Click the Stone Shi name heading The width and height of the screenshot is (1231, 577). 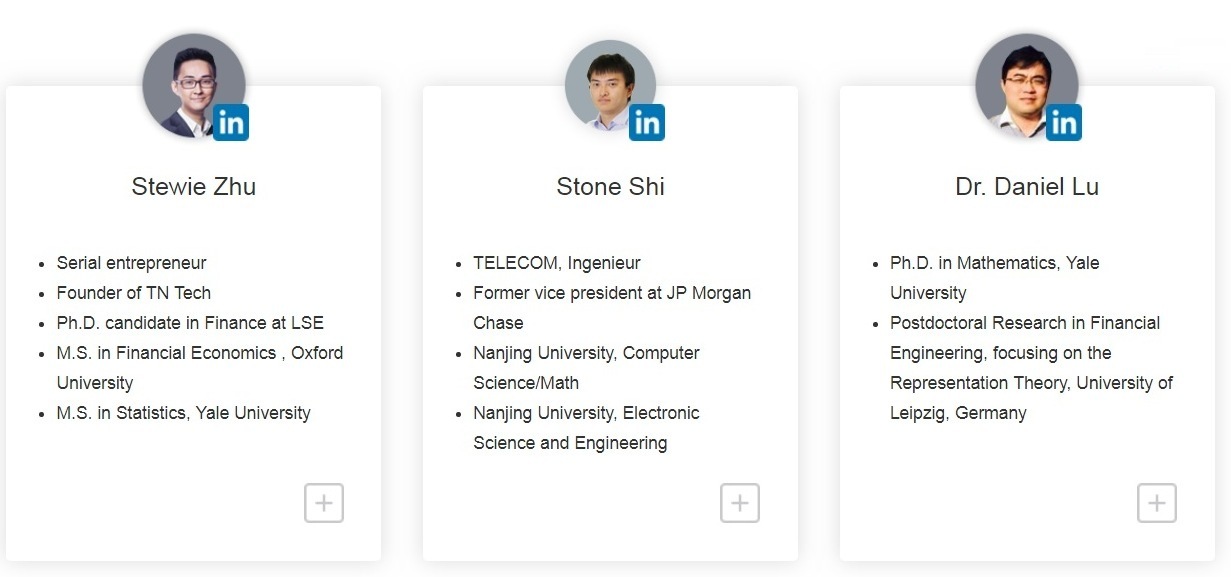tap(610, 187)
